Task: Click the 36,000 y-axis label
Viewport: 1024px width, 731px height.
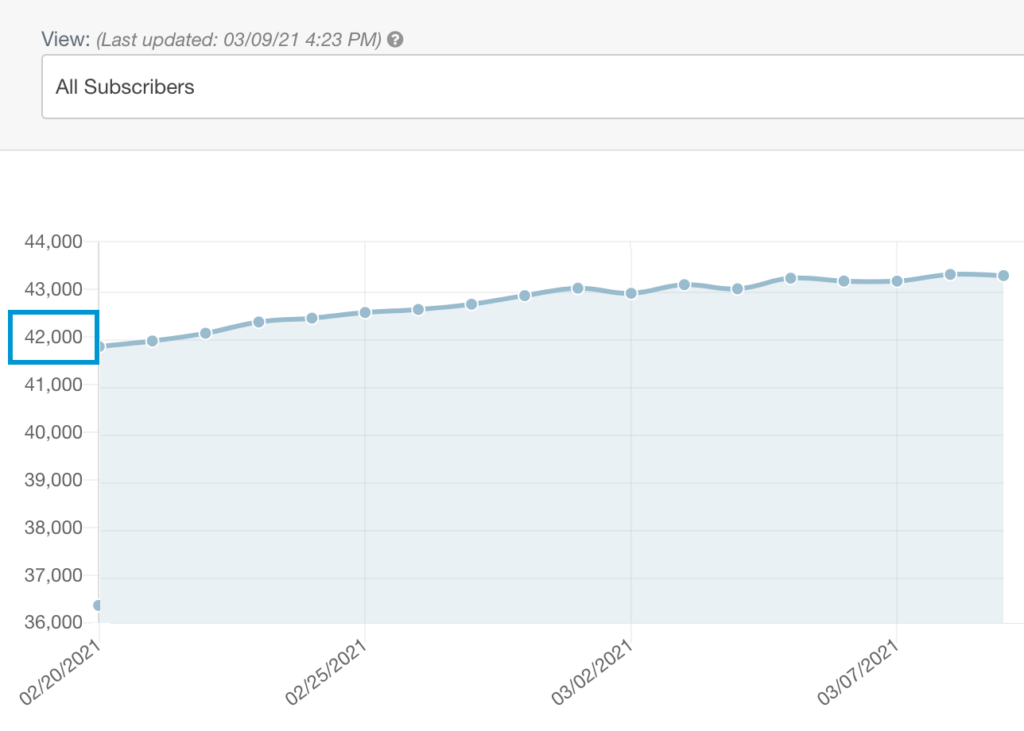Action: (x=54, y=622)
